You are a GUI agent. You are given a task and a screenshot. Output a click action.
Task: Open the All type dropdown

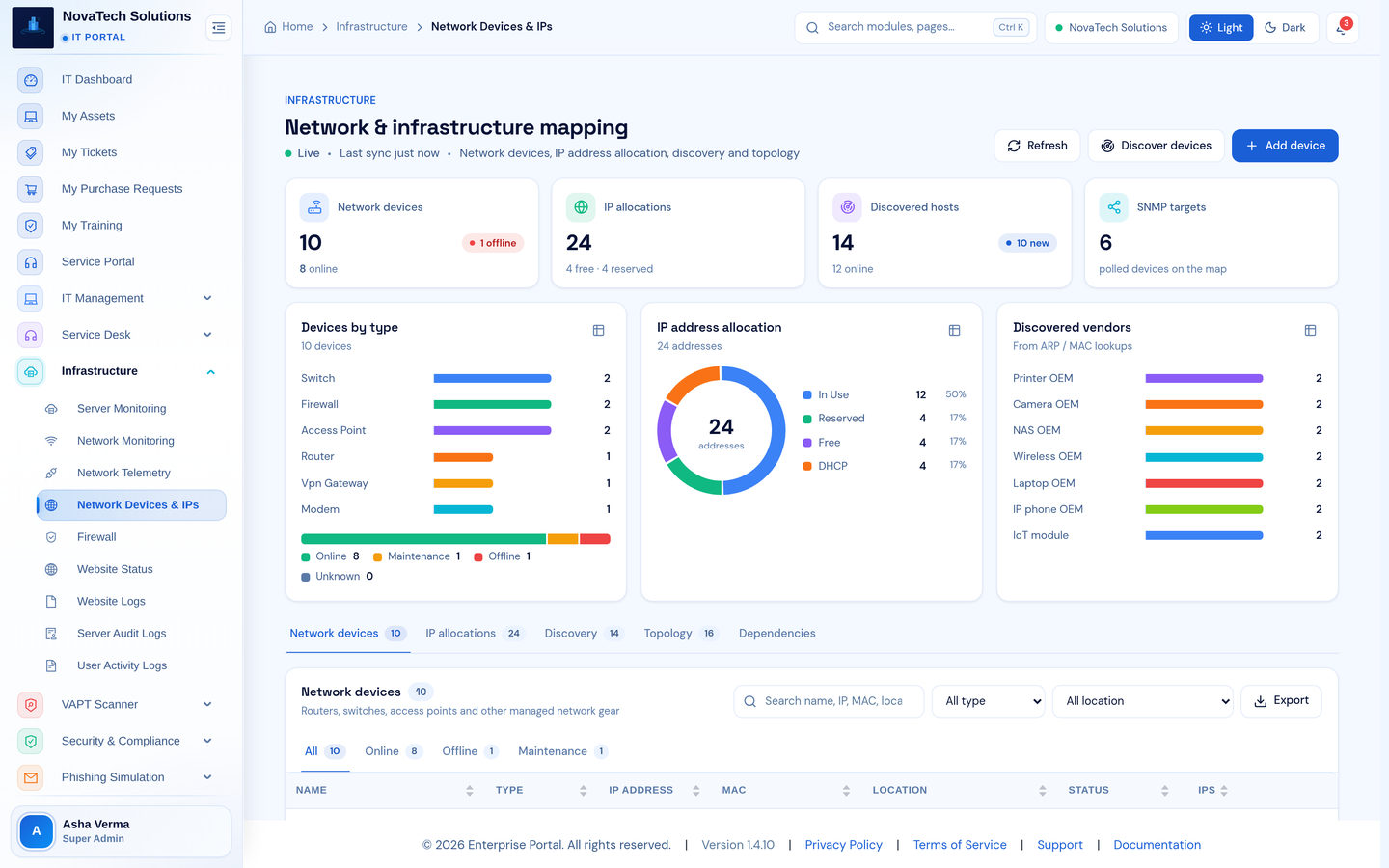tap(989, 701)
